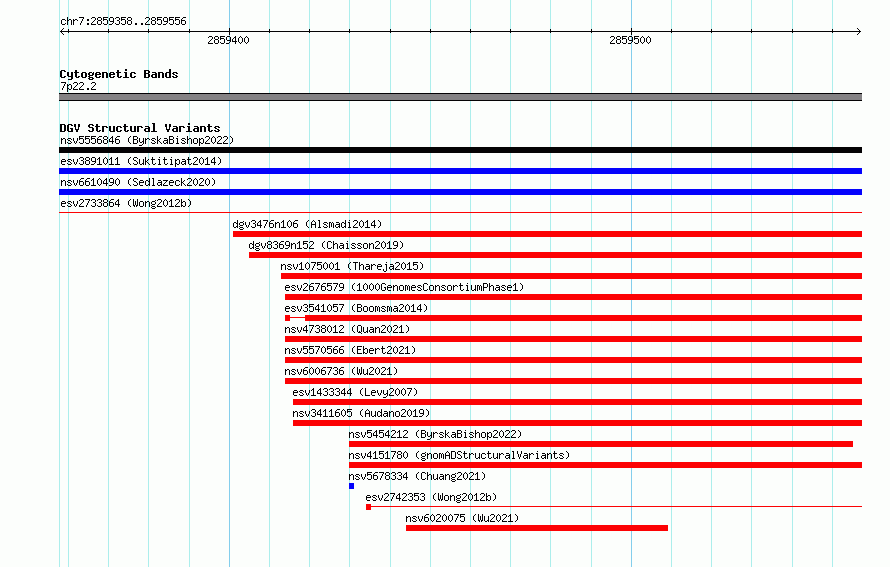Select the red nsv6020075 variant bar
The image size is (890, 567).
(x=537, y=528)
